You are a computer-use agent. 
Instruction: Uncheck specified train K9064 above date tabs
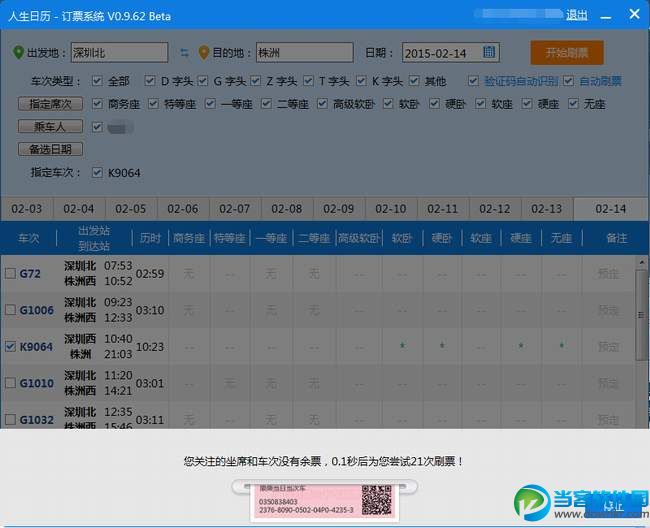(97, 172)
